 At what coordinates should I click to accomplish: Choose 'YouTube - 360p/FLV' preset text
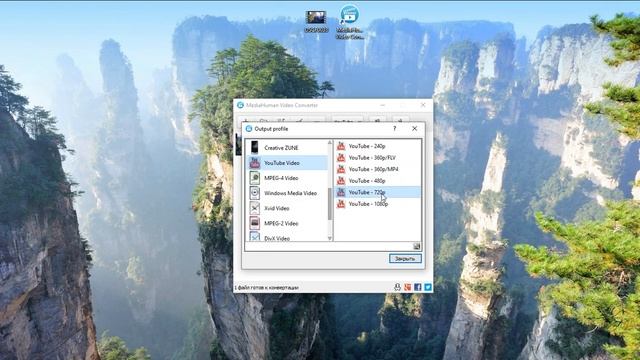tap(372, 157)
